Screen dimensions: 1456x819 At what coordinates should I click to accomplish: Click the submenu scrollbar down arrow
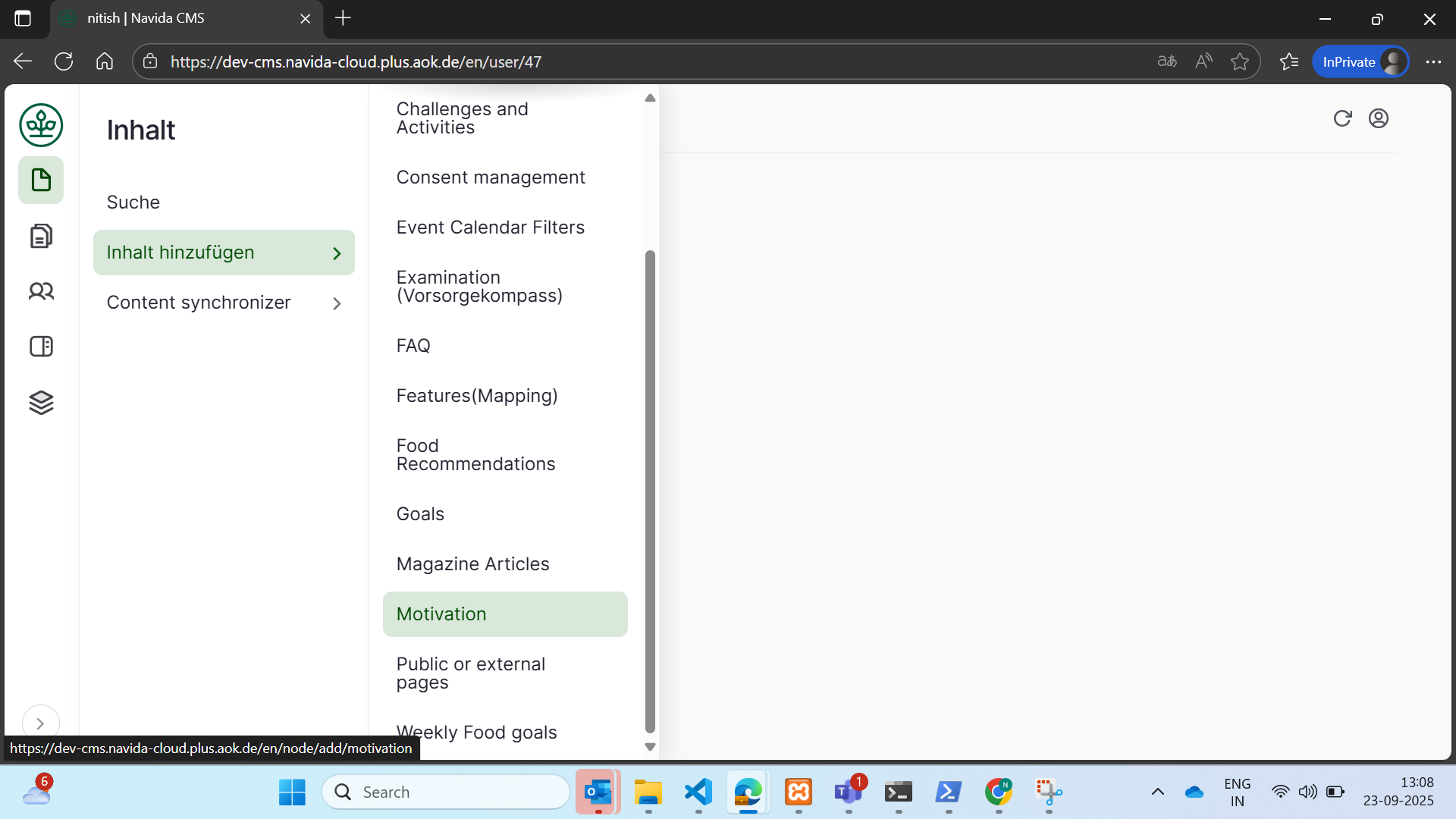[x=650, y=747]
